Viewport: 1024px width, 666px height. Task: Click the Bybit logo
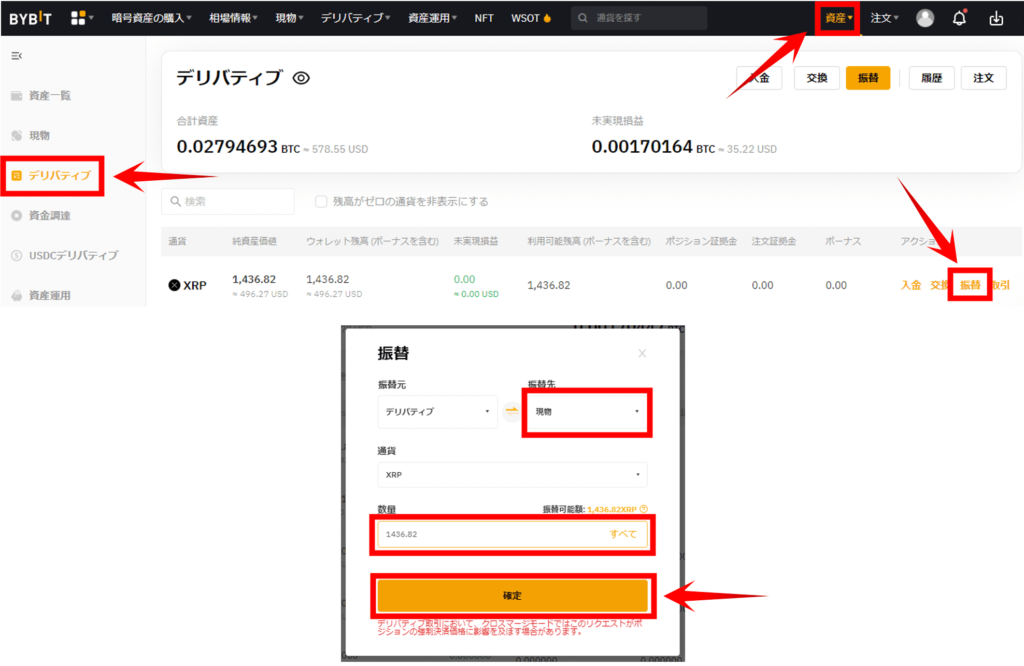click(x=30, y=18)
